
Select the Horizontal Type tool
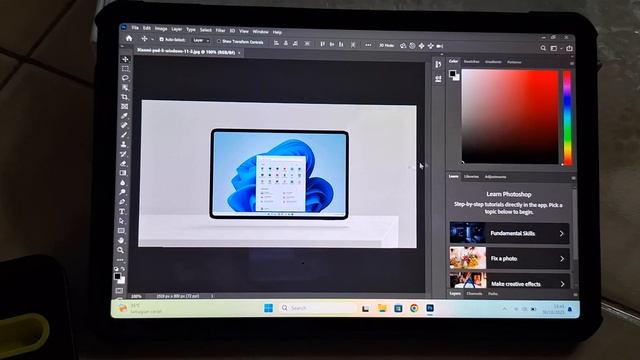click(122, 211)
